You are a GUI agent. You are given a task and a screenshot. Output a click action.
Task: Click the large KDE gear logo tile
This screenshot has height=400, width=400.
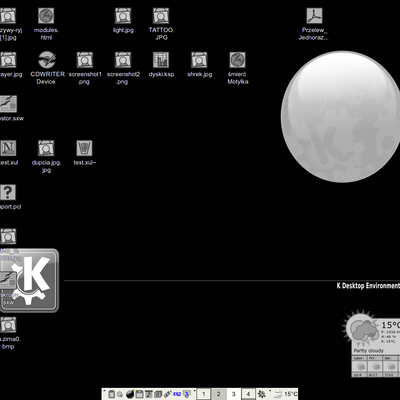(x=29, y=280)
